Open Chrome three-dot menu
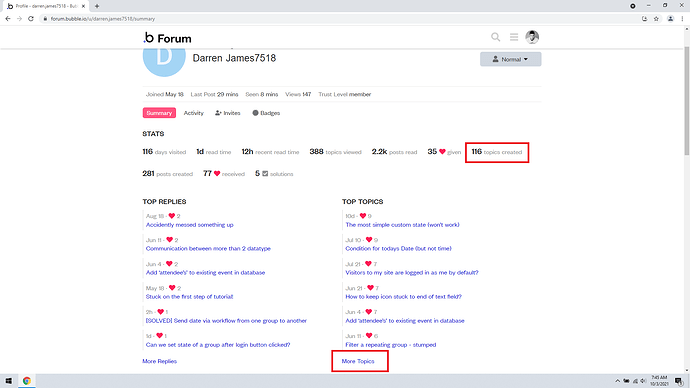Screen dimensions: 690x388 coord(682,19)
